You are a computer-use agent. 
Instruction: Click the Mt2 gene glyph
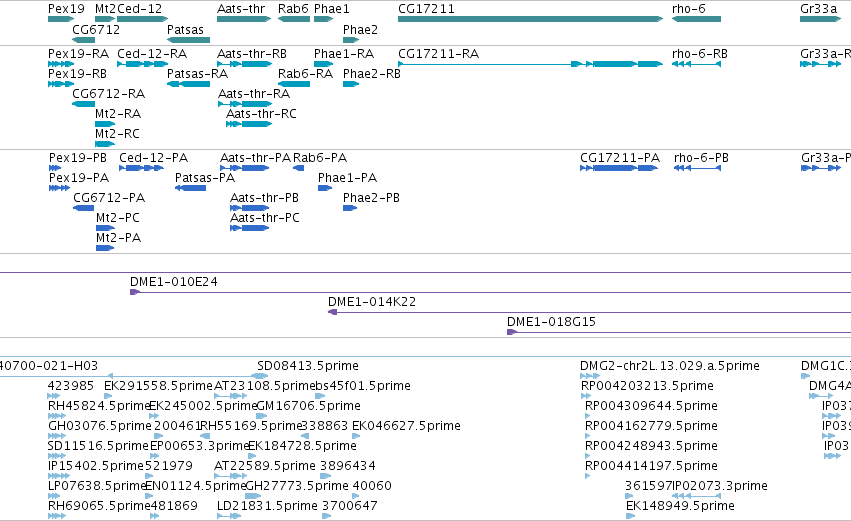click(x=105, y=19)
